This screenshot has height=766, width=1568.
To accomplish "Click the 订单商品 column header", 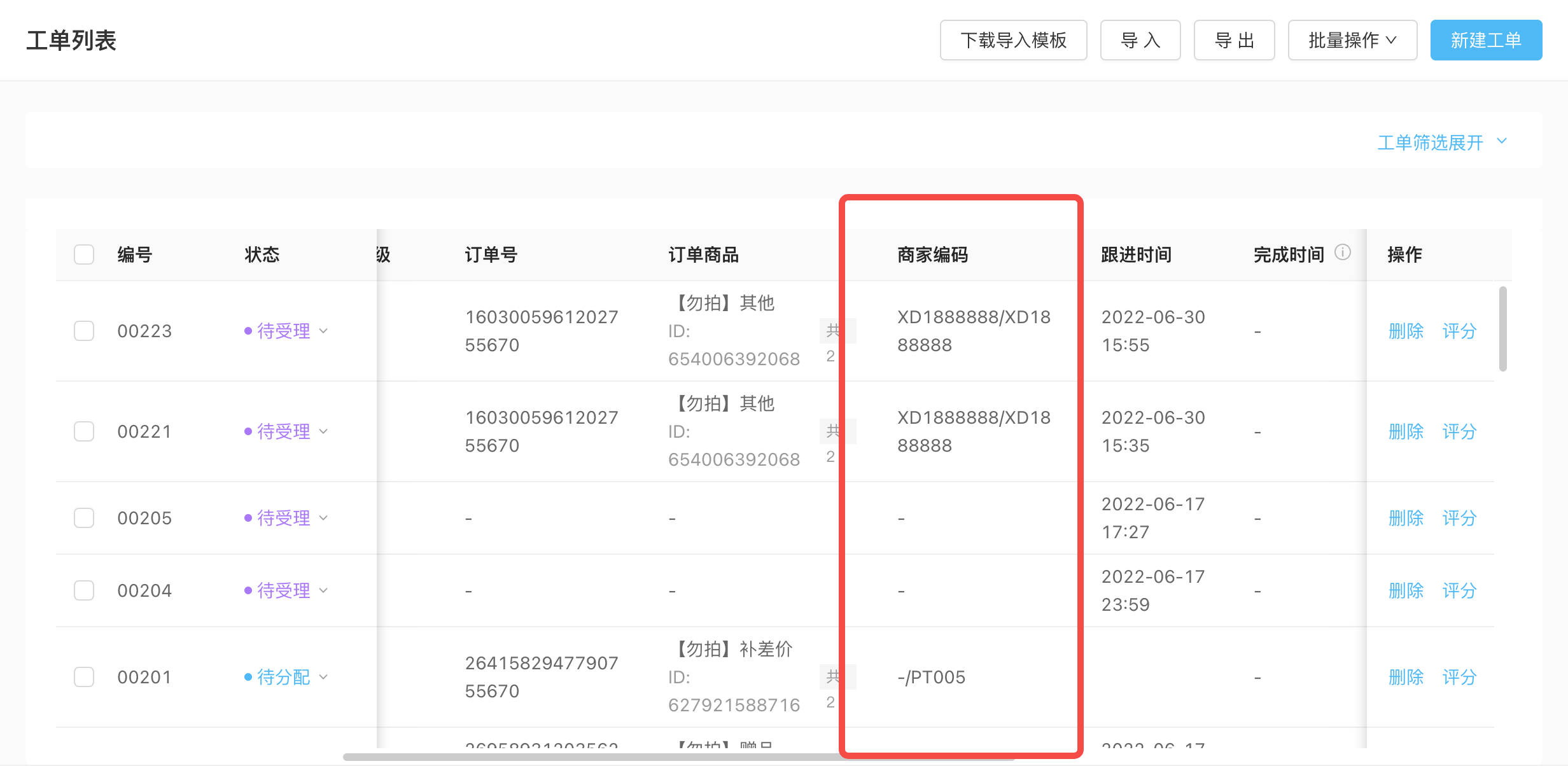I will click(703, 254).
